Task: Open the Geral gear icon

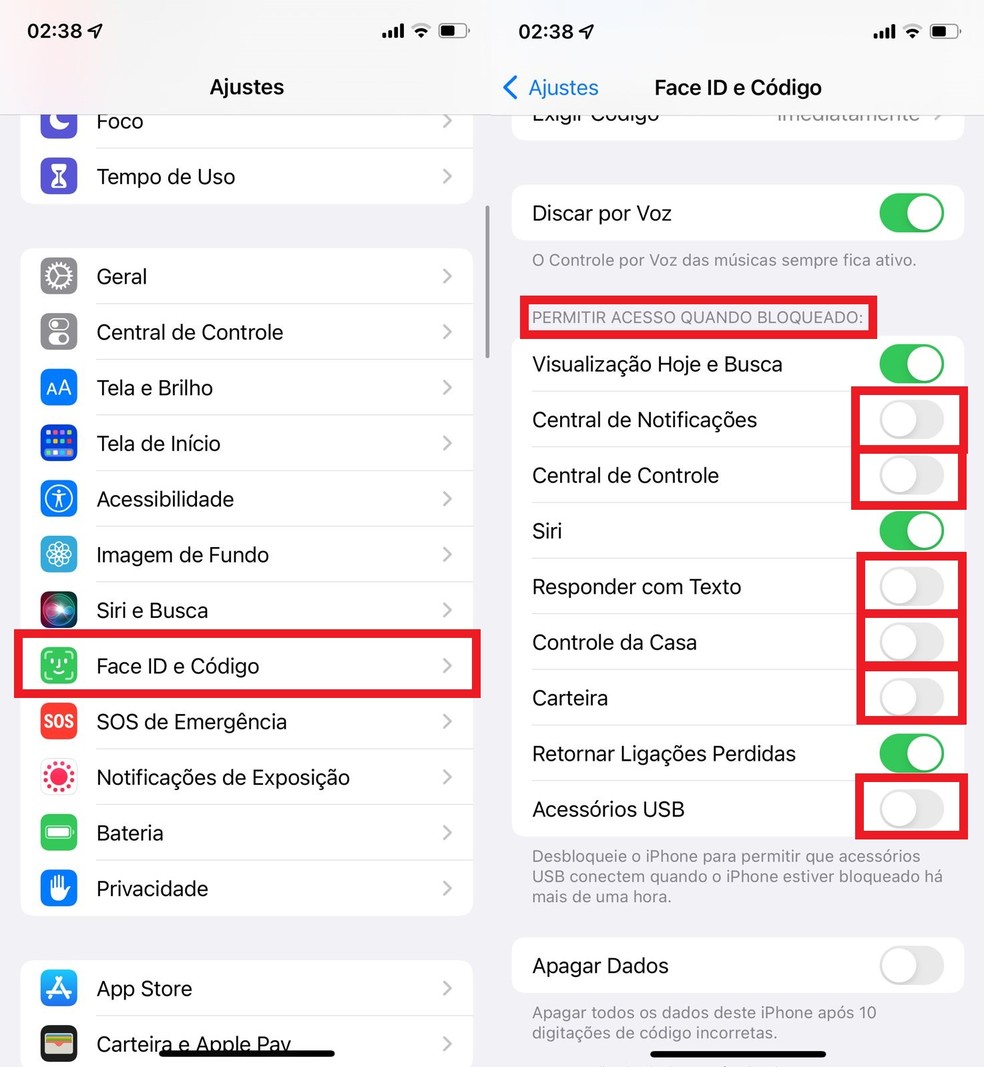Action: pos(59,276)
